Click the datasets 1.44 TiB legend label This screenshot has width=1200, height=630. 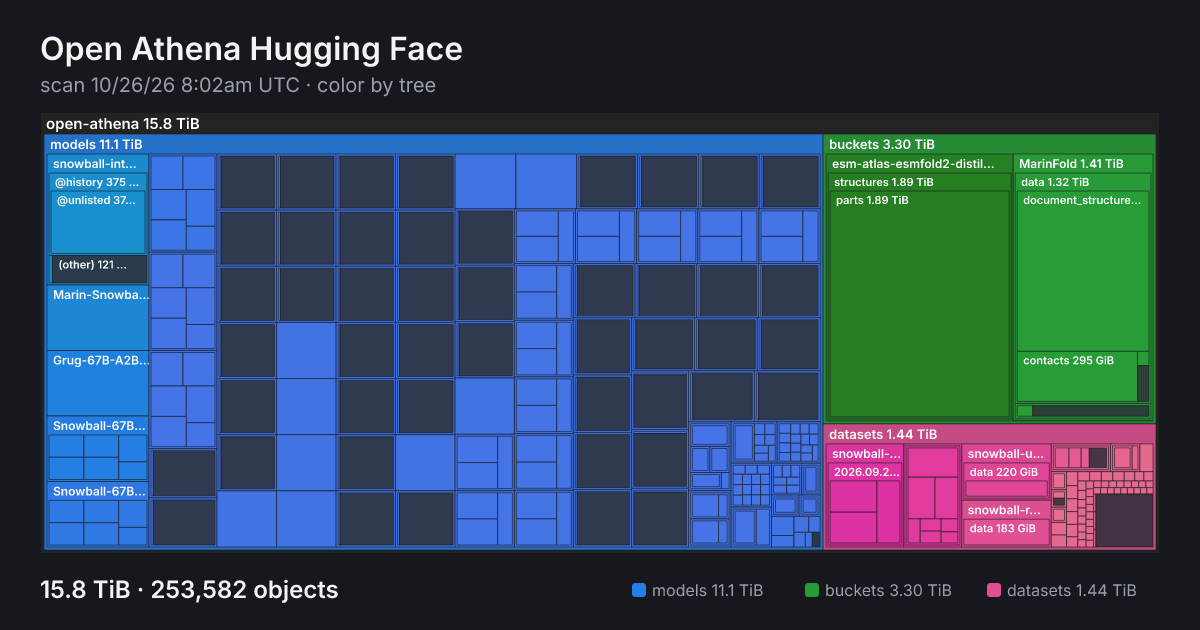click(x=1072, y=590)
